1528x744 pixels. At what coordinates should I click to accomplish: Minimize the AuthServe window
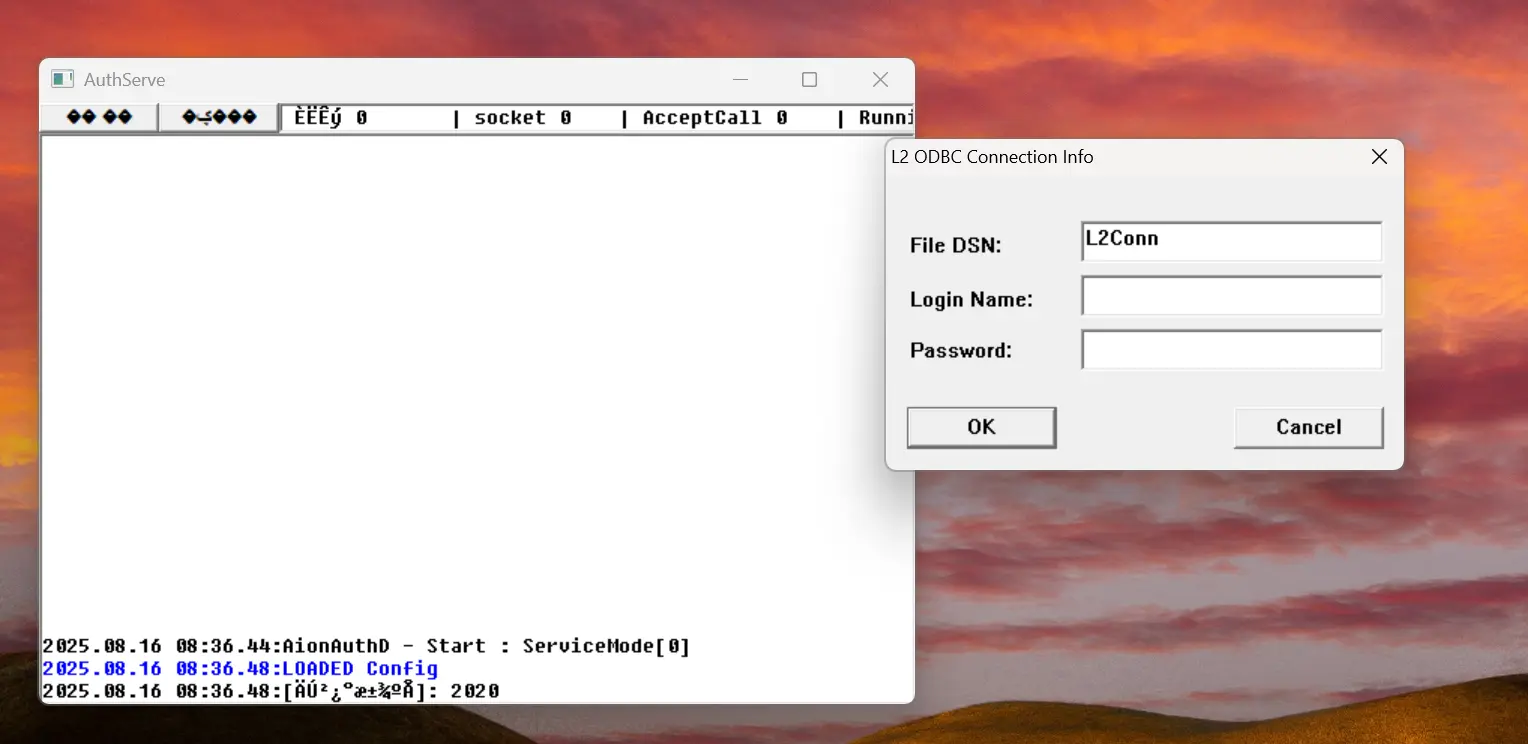coord(741,79)
